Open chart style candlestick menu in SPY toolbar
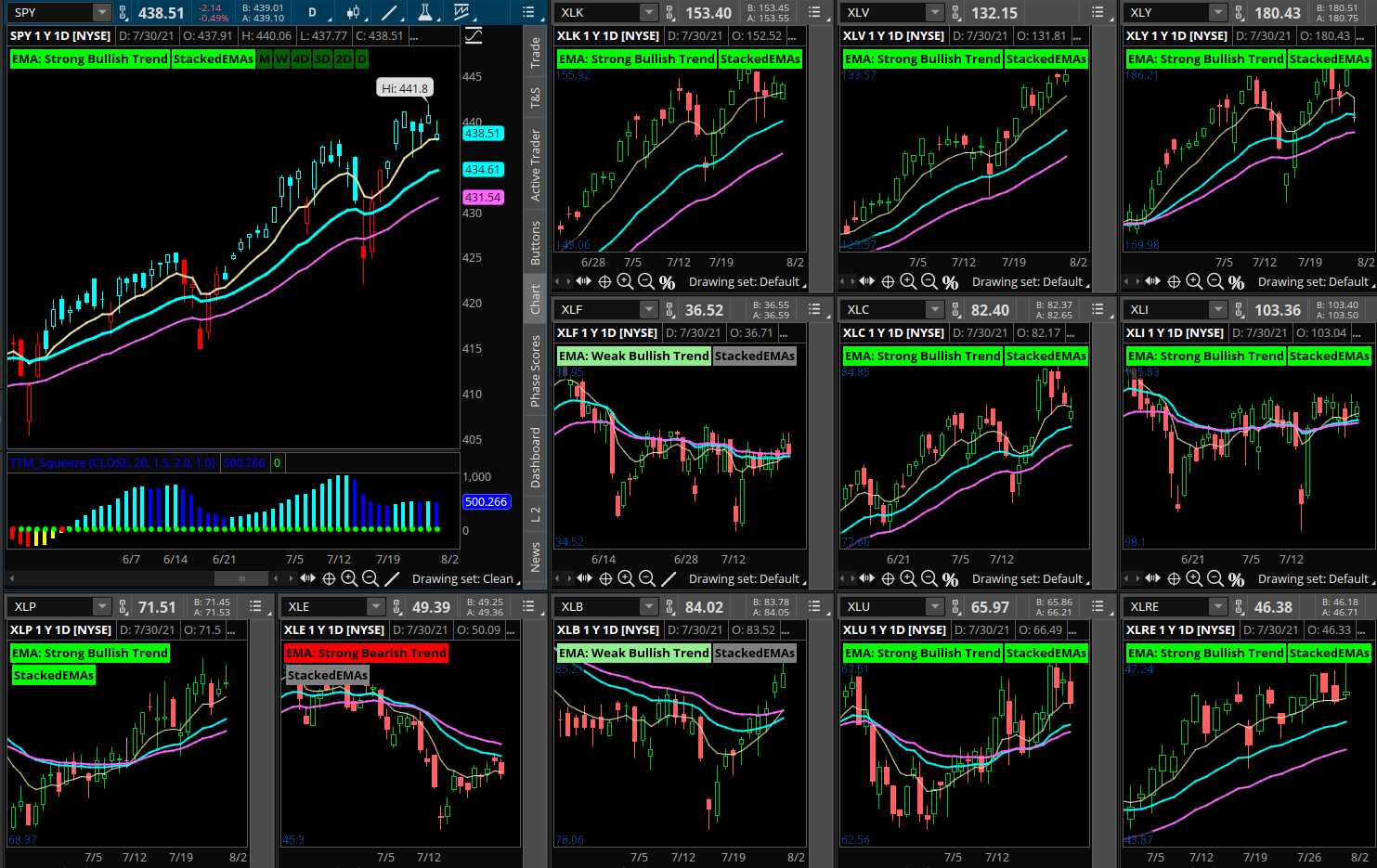This screenshot has width=1377, height=868. (x=353, y=12)
